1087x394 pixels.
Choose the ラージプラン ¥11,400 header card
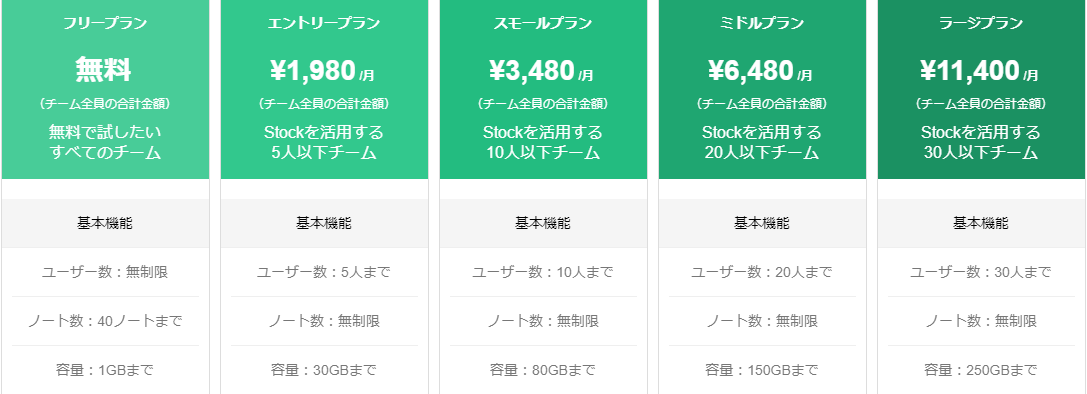tap(982, 89)
